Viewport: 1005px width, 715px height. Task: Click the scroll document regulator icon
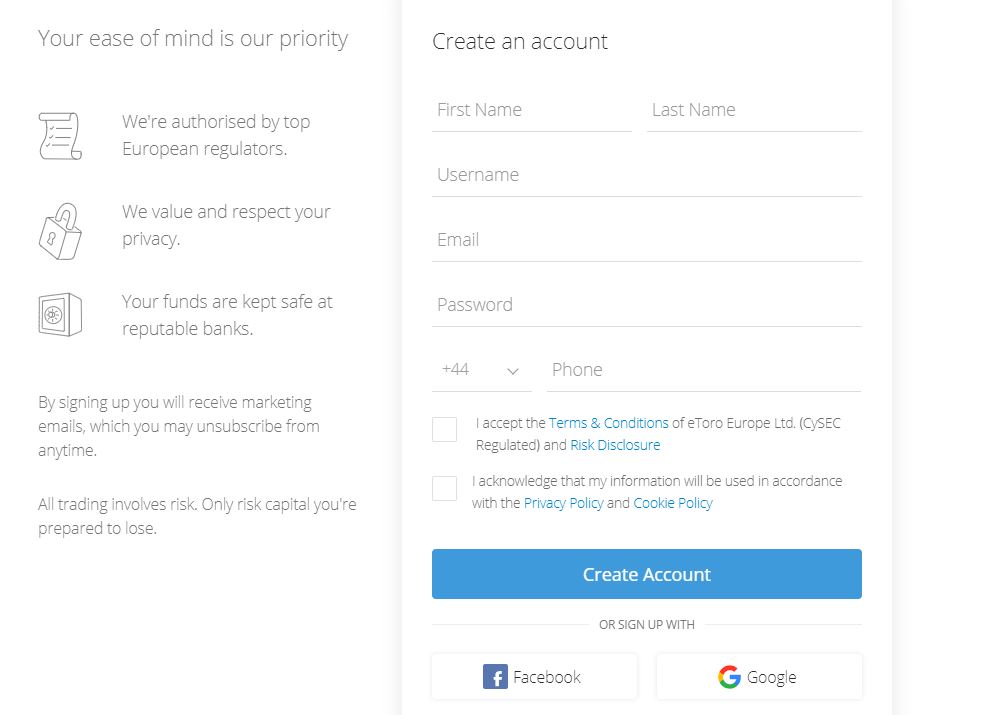coord(59,136)
